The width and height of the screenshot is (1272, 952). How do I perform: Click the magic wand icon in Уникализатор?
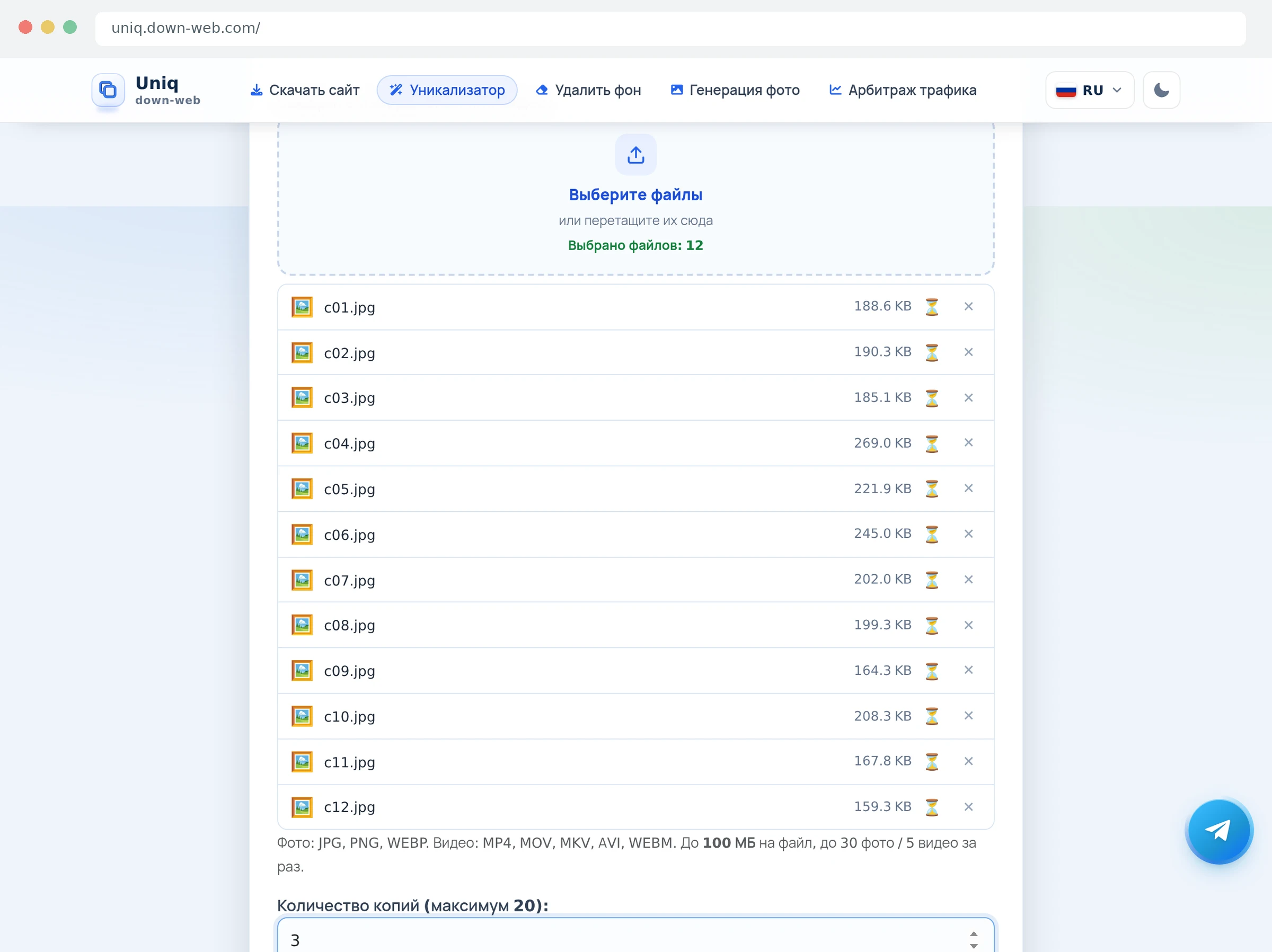click(x=396, y=90)
